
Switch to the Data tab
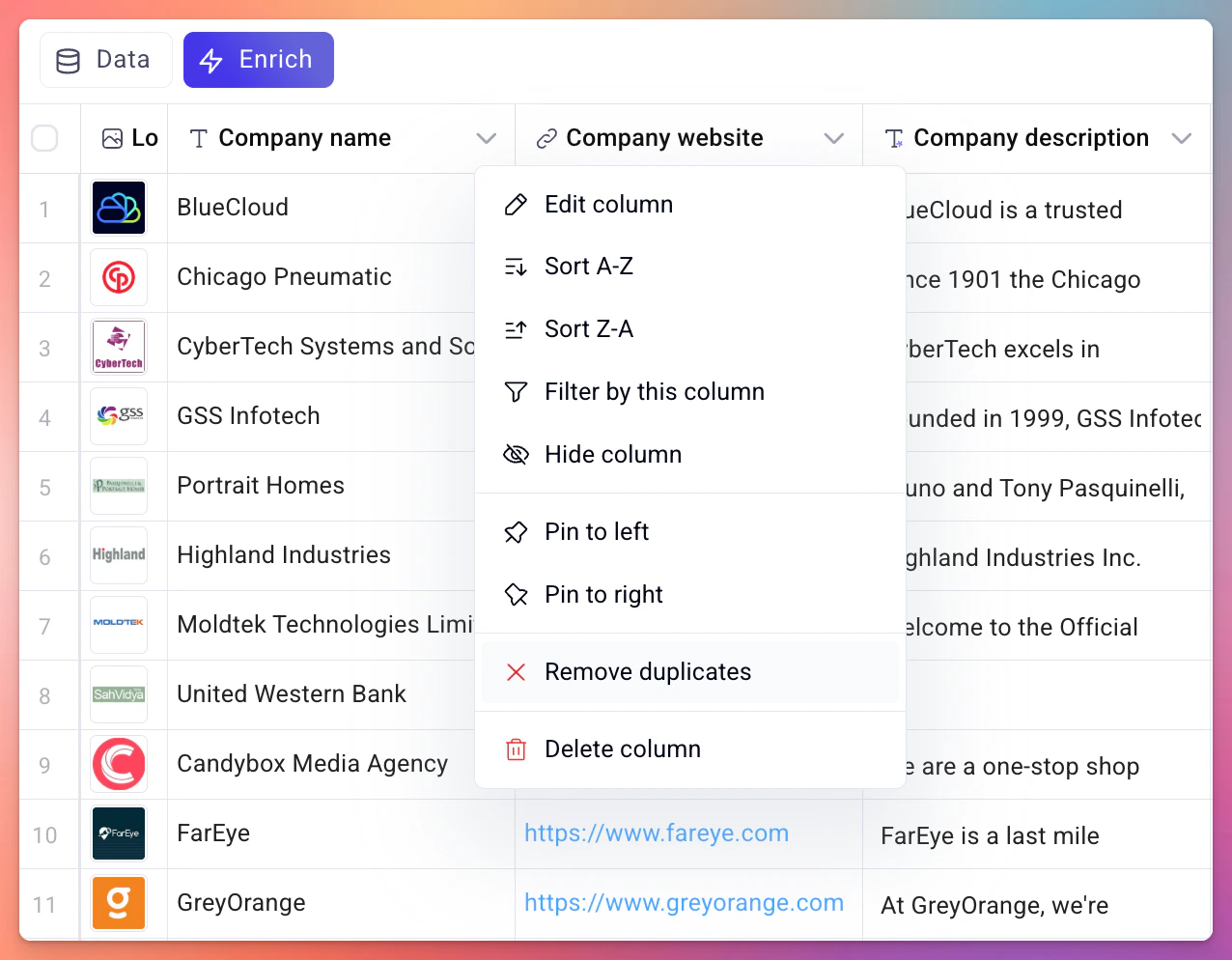pyautogui.click(x=106, y=60)
